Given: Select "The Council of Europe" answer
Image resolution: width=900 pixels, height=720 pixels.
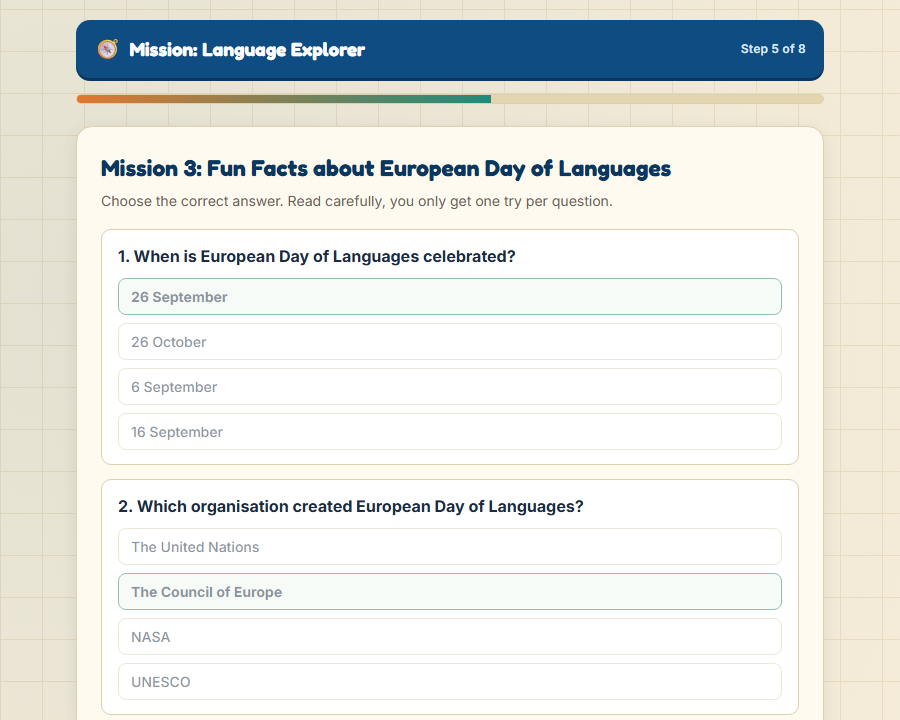Looking at the screenshot, I should click(x=449, y=592).
